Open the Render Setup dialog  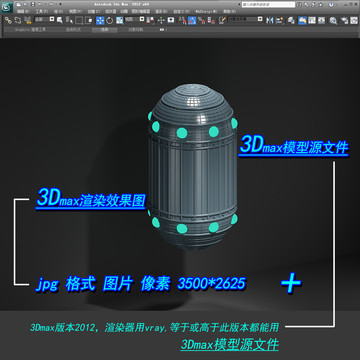click(345, 20)
